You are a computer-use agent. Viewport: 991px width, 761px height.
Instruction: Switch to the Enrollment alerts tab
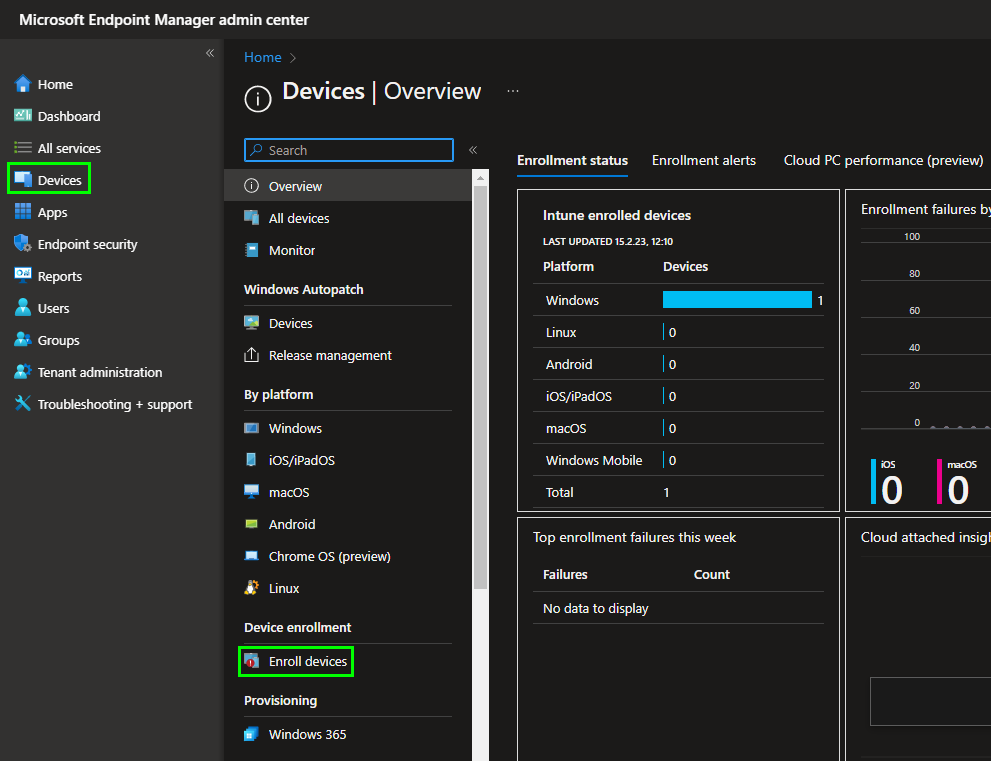(704, 160)
